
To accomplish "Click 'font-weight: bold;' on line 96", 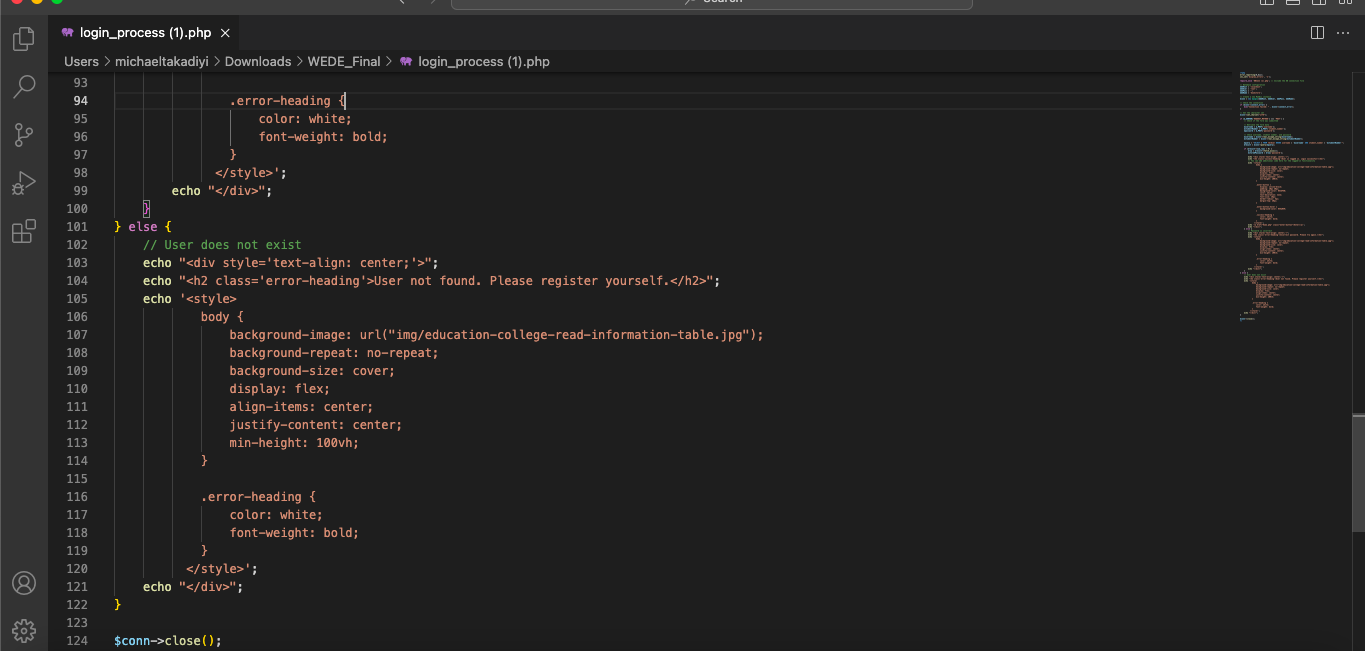I will tap(323, 137).
